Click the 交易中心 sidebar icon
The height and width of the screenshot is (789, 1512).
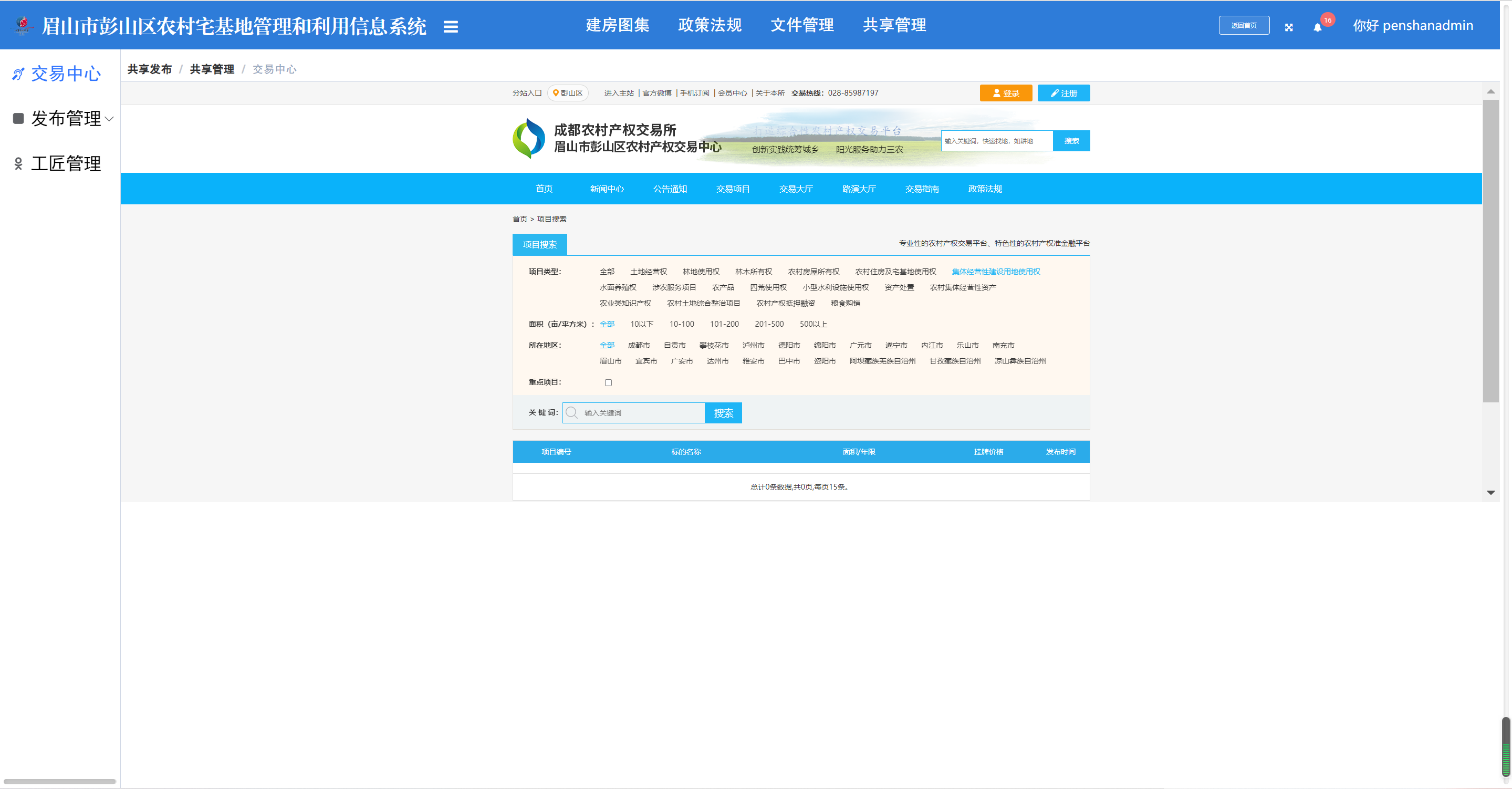pos(18,74)
